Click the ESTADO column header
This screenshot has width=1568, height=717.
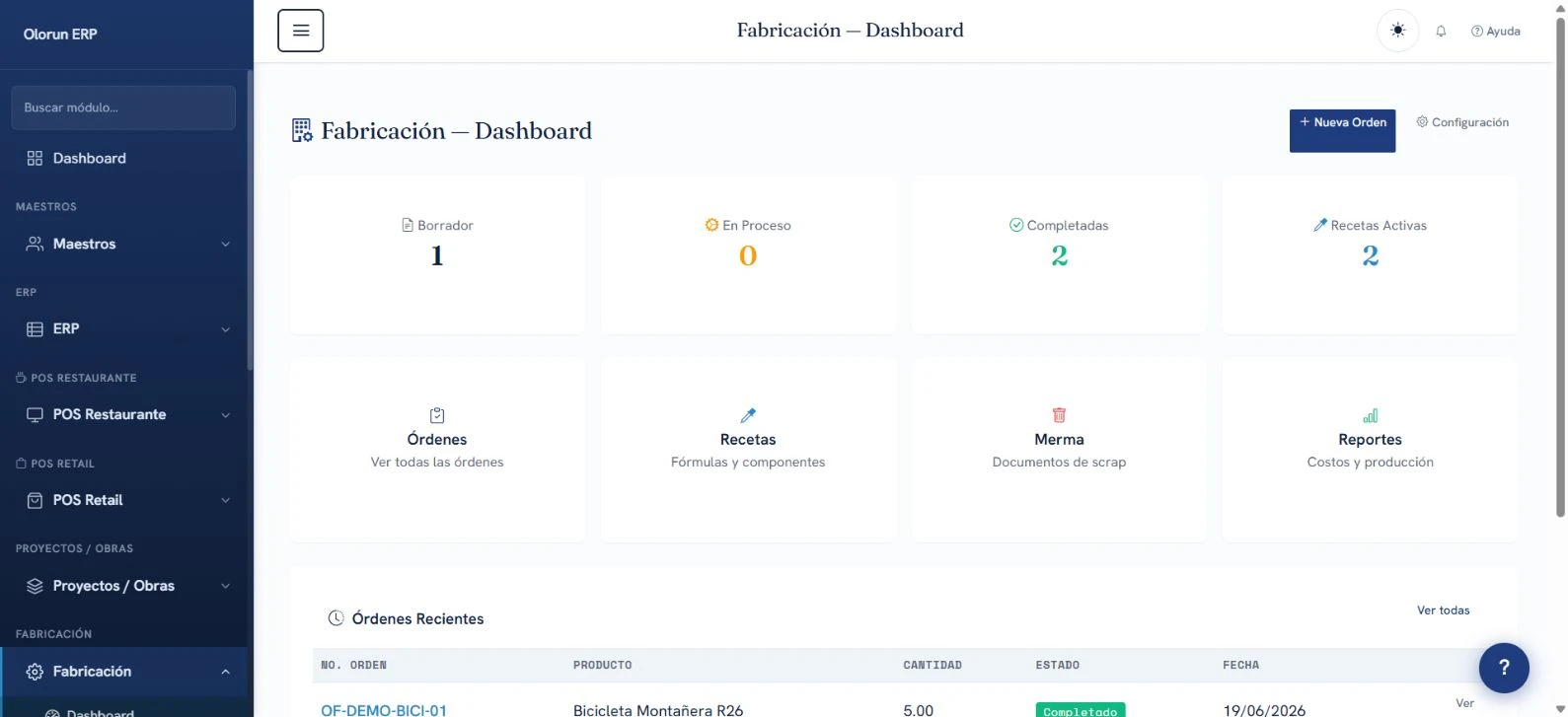pos(1057,666)
